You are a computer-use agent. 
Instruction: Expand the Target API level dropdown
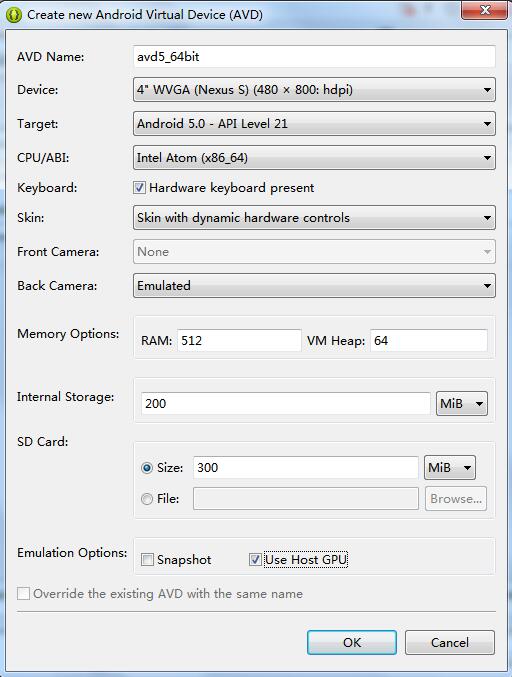pos(314,124)
